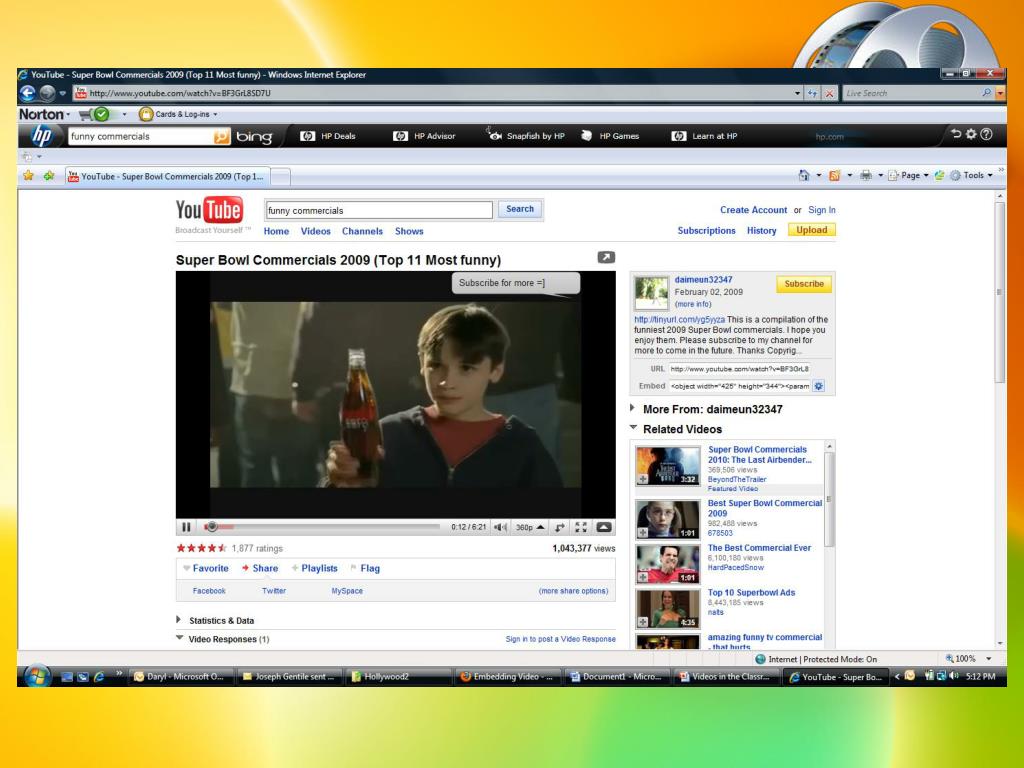Viewport: 1024px width, 768px height.
Task: Click the IE Forward arrow button
Action: (47, 93)
